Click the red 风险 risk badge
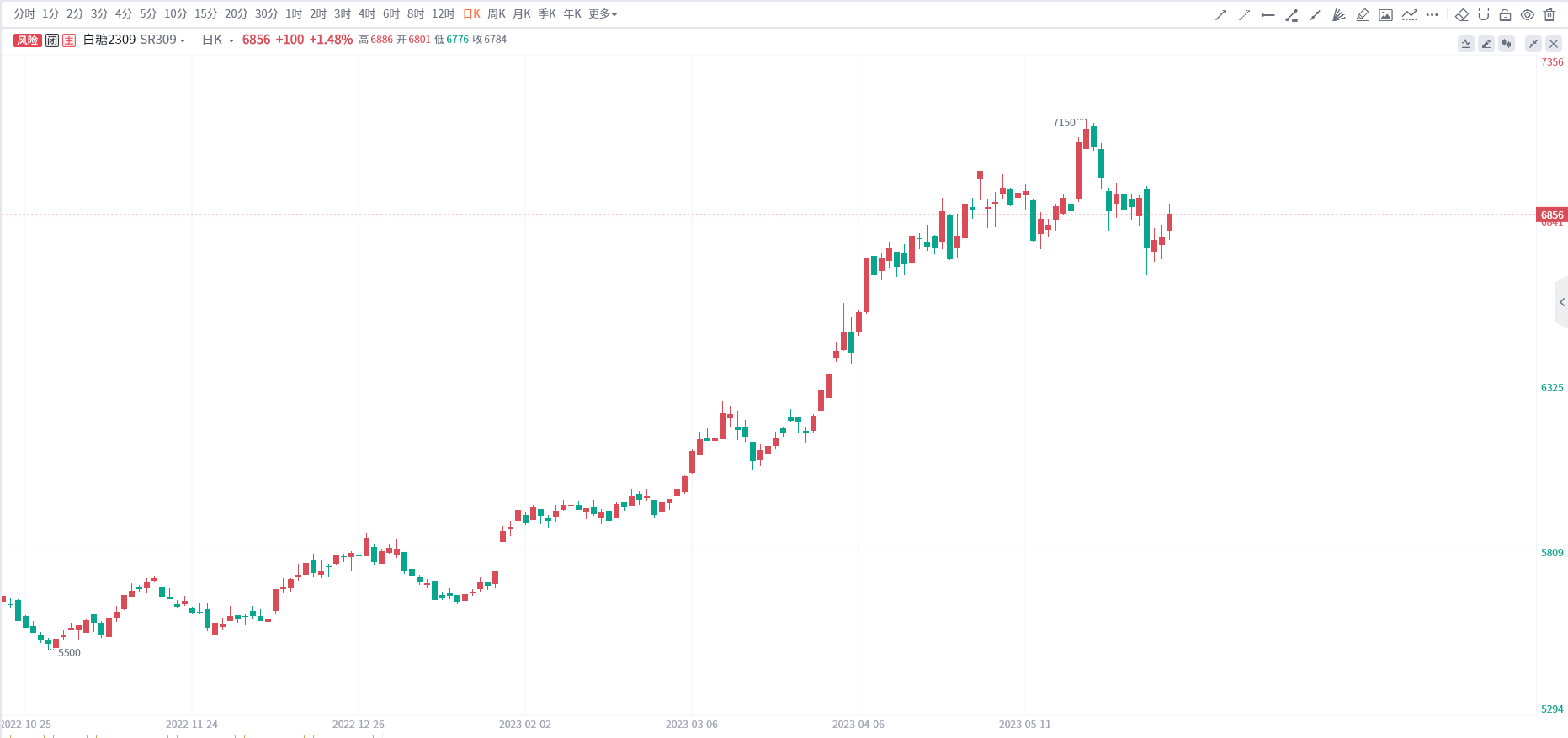This screenshot has height=738, width=1568. point(28,40)
